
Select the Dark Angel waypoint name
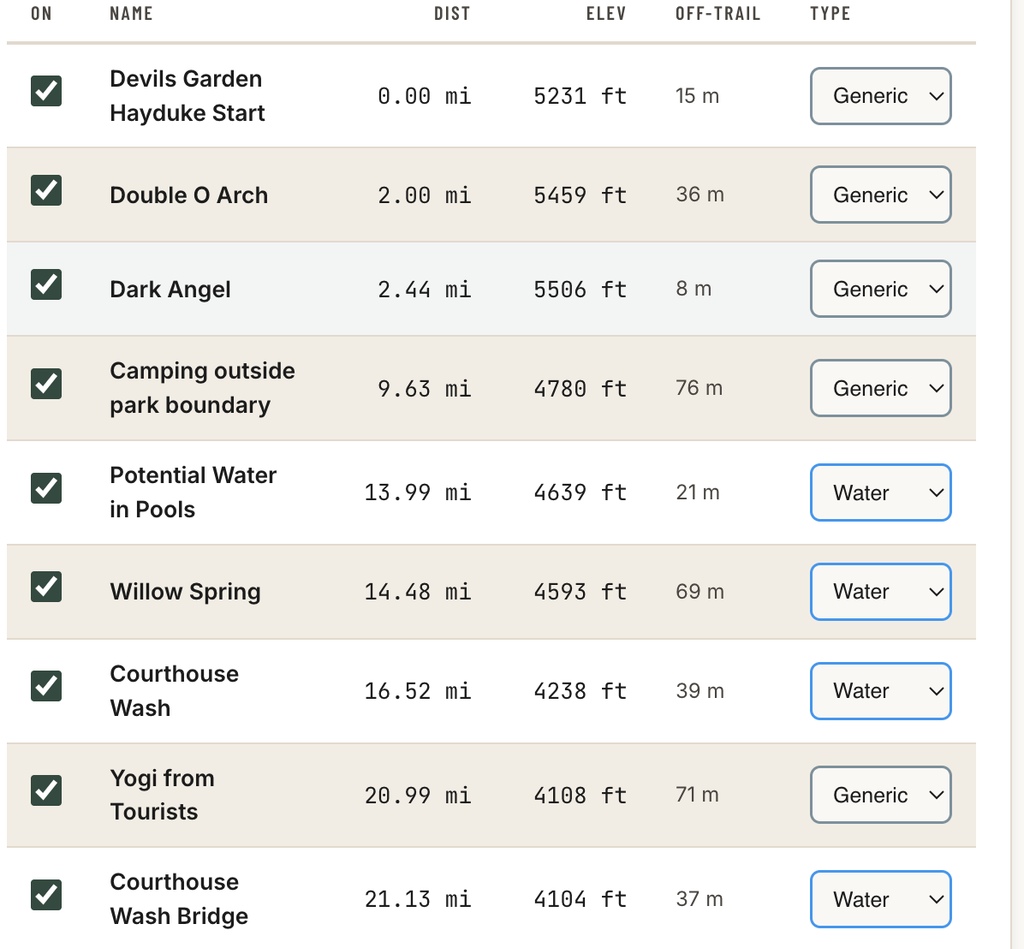click(170, 289)
